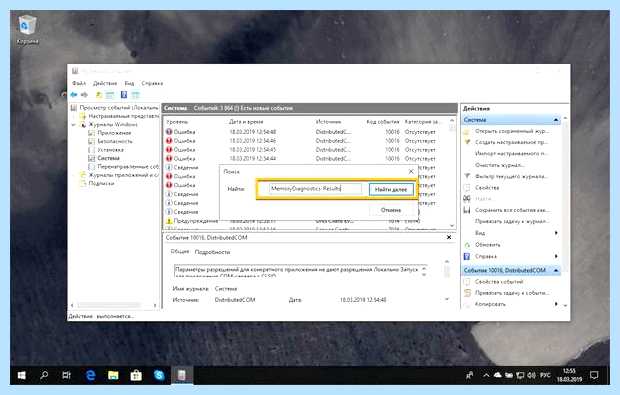Click Открыть сохраненный журнал action
The image size is (620, 395).
[x=511, y=131]
